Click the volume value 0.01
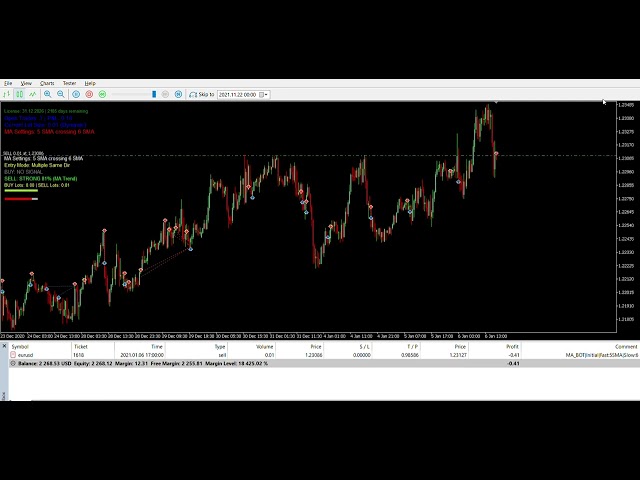 click(x=269, y=355)
